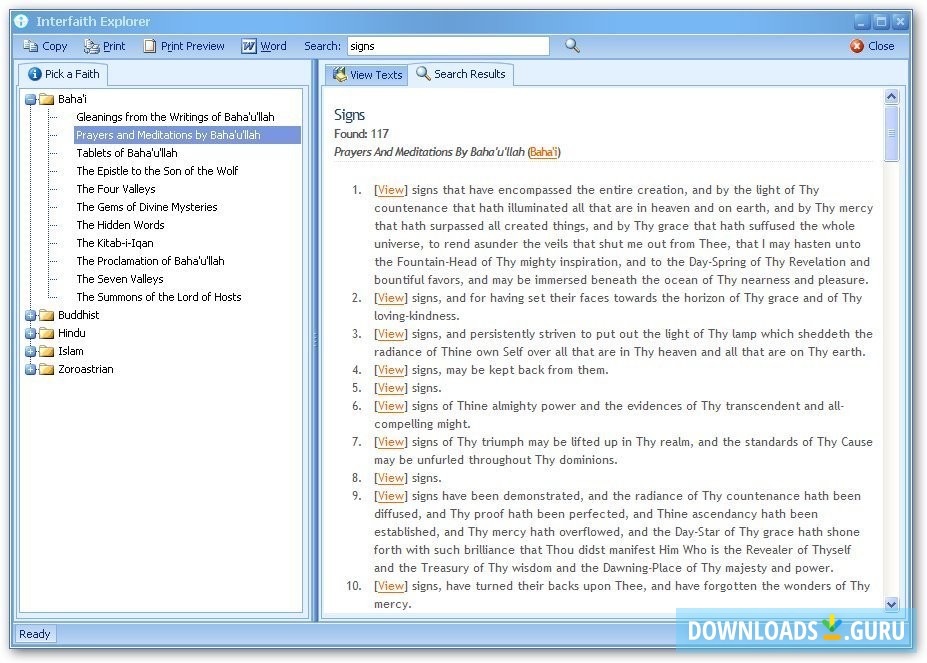Image resolution: width=927 pixels, height=663 pixels.
Task: Click the search text input field
Action: [x=447, y=46]
